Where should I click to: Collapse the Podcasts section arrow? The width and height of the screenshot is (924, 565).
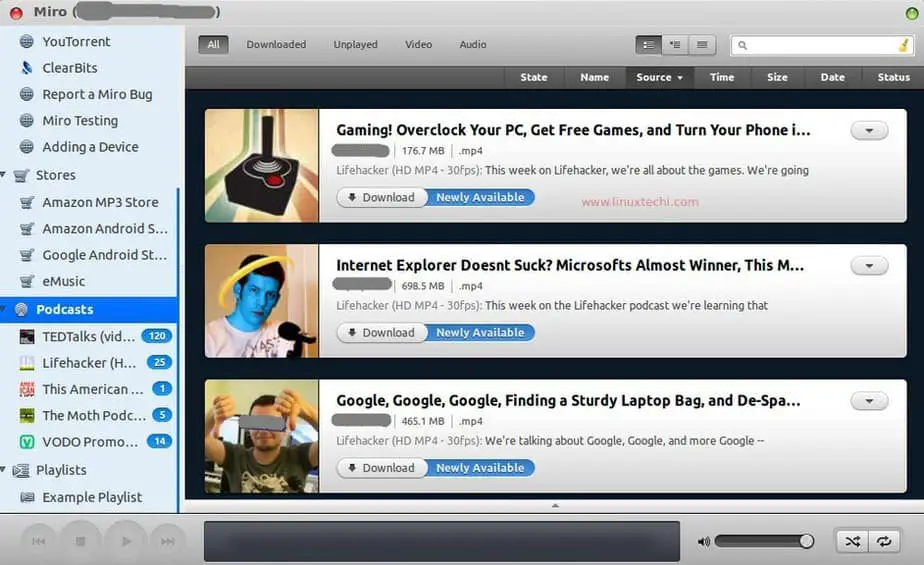coord(4,309)
